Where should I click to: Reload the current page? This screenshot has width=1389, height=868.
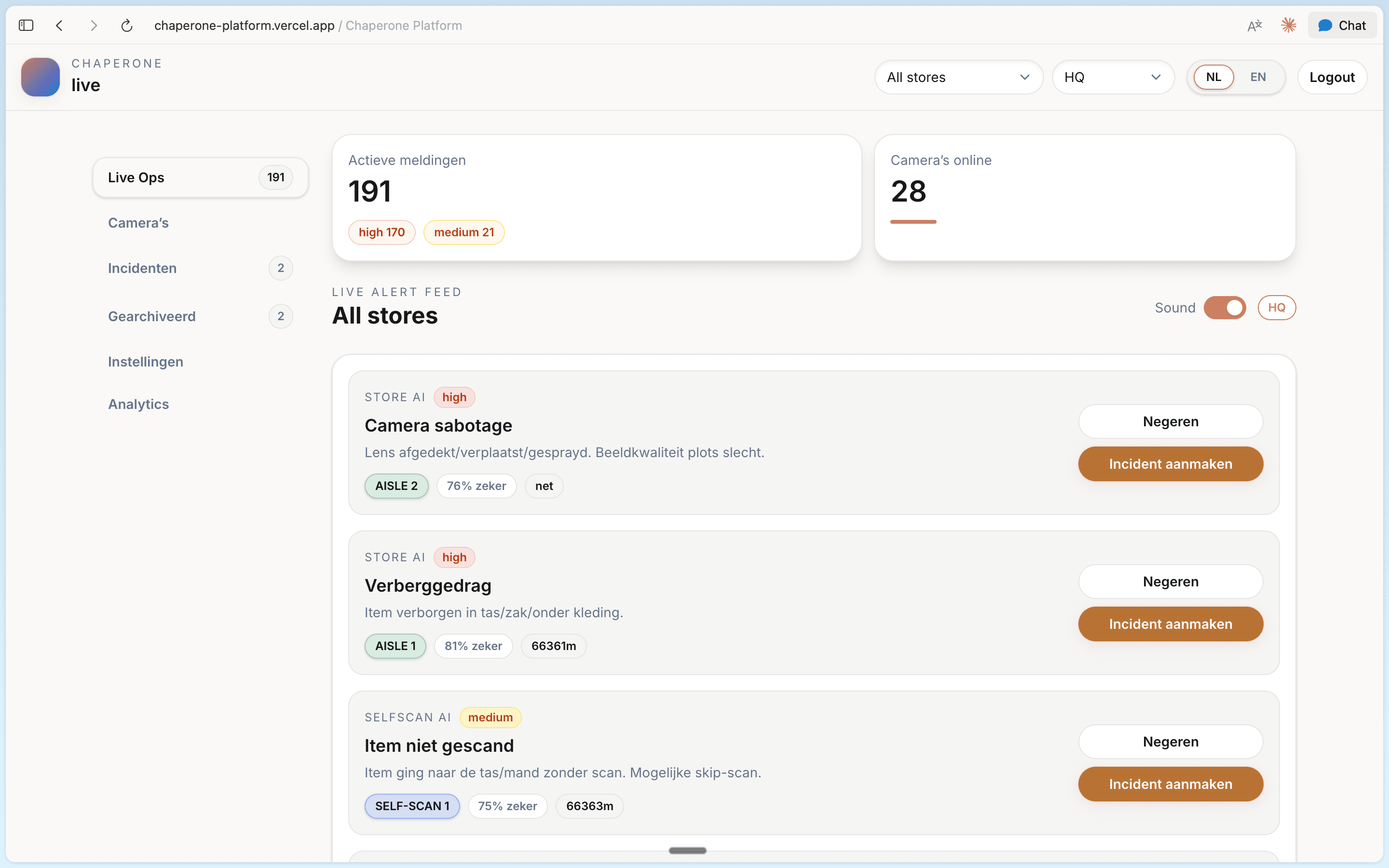127,25
